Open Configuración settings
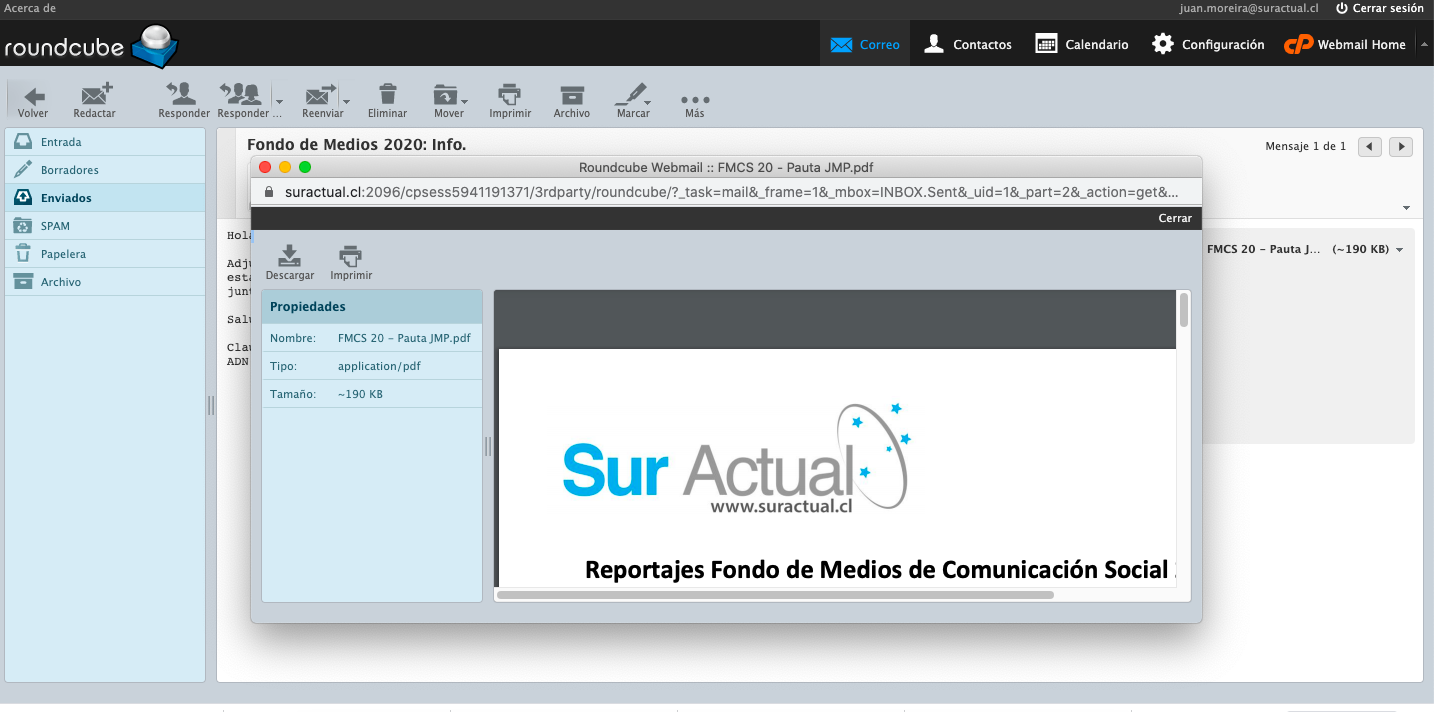Screen dimensions: 1434x712 [1208, 44]
